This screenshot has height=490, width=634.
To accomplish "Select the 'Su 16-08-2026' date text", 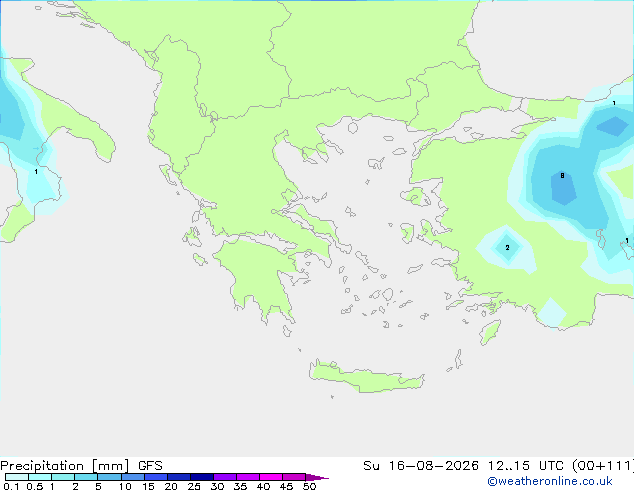I will (421, 466).
